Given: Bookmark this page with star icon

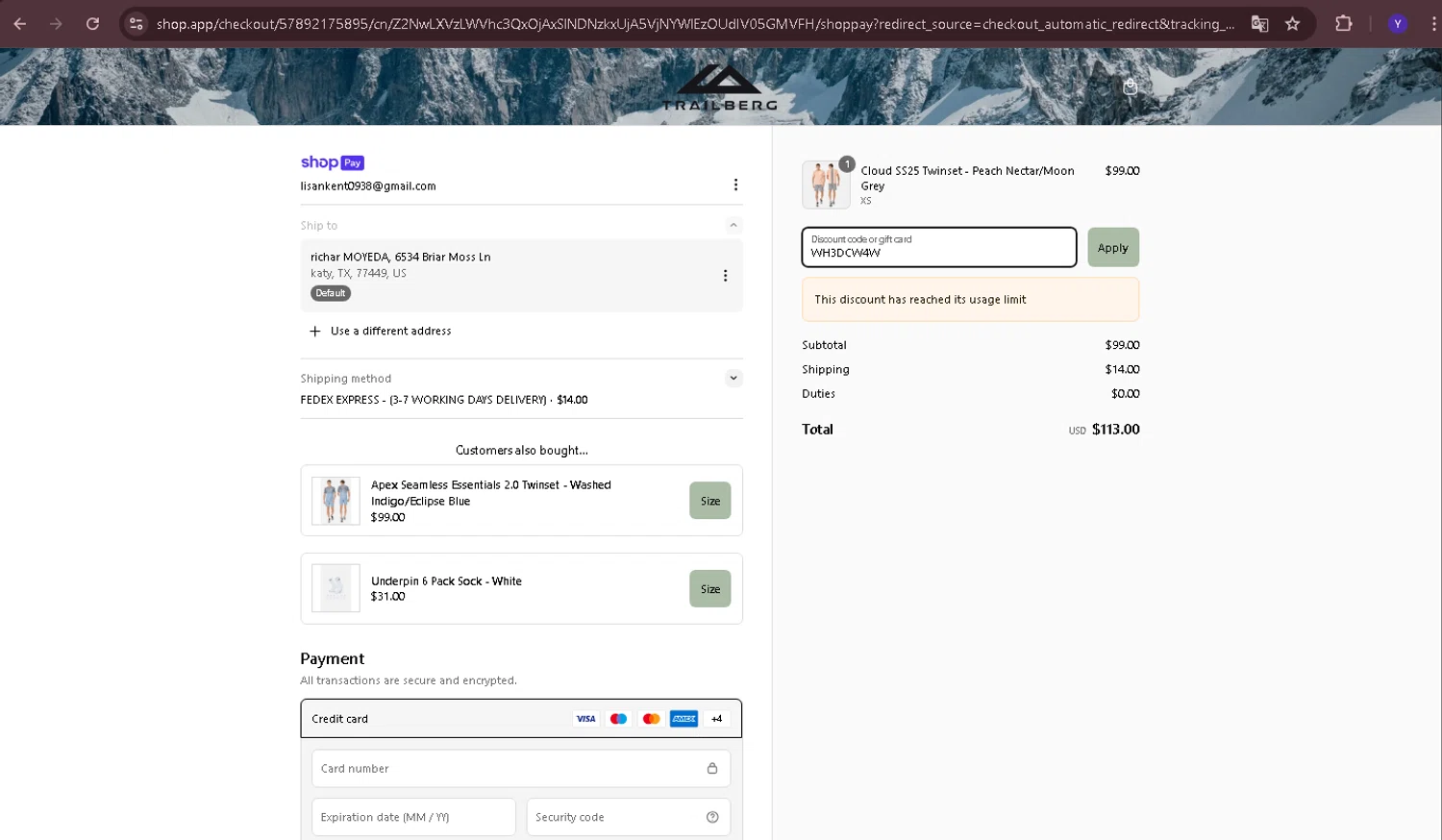Looking at the screenshot, I should point(1293,24).
